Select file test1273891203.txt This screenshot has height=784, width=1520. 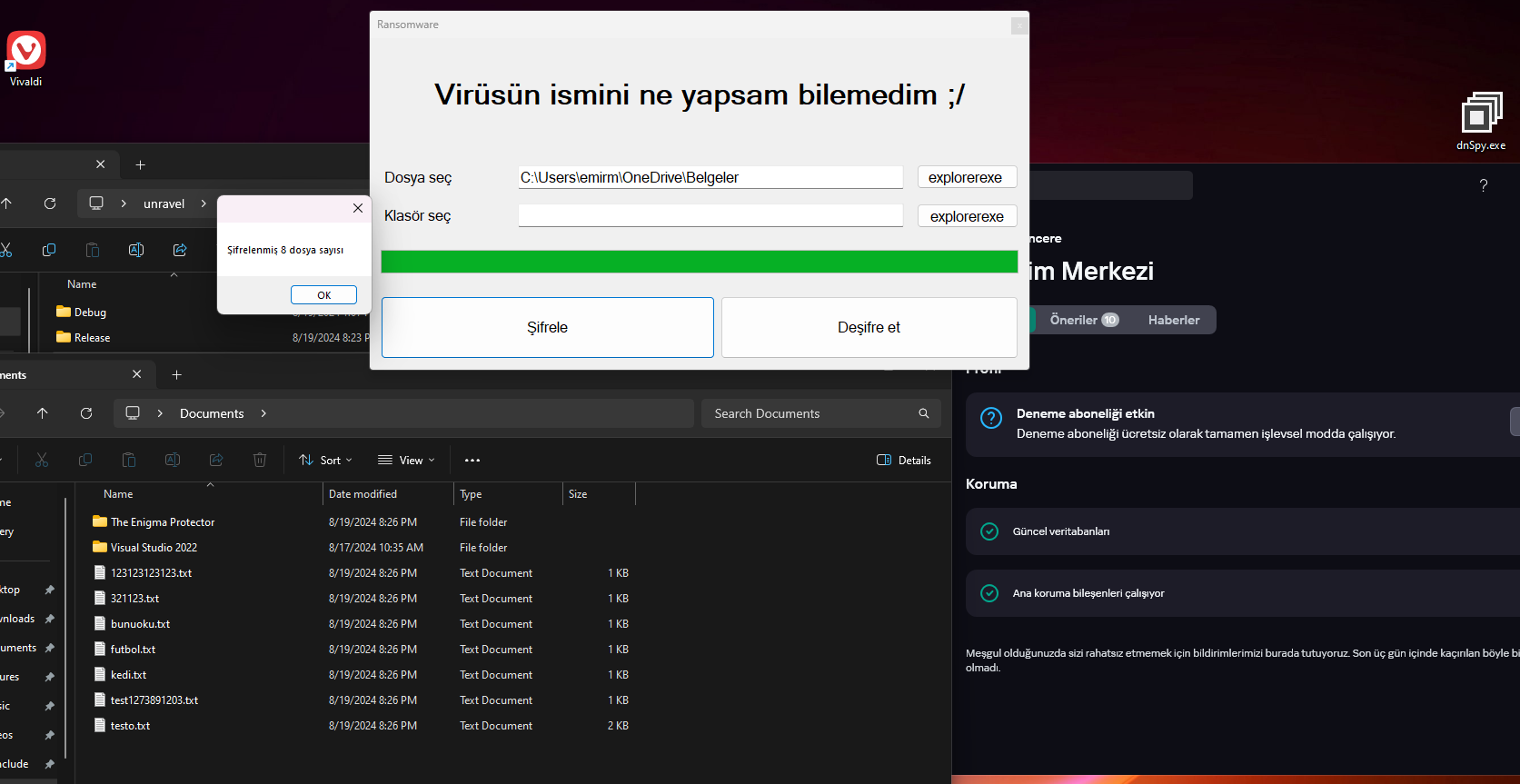point(154,700)
